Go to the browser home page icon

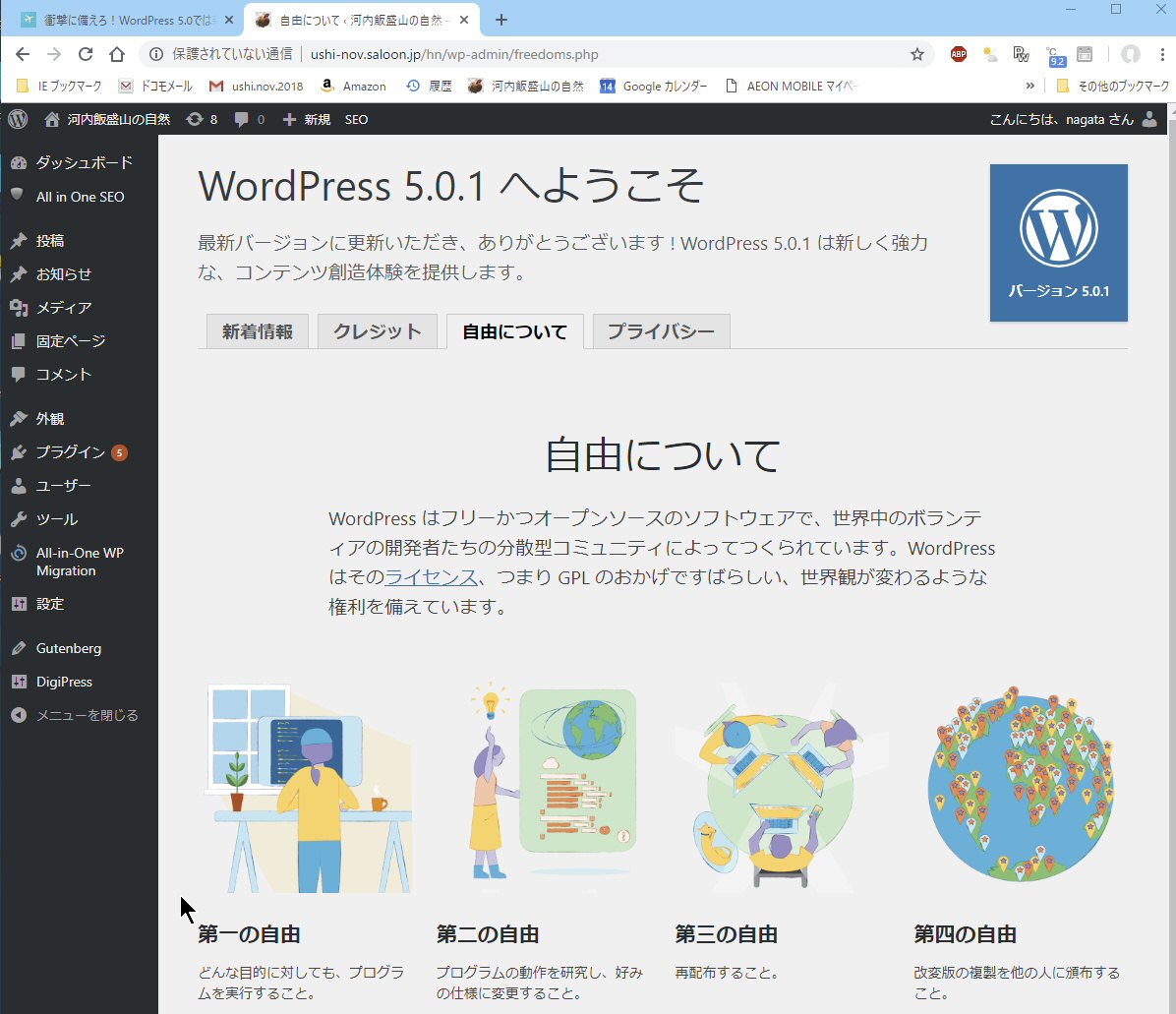click(x=117, y=54)
